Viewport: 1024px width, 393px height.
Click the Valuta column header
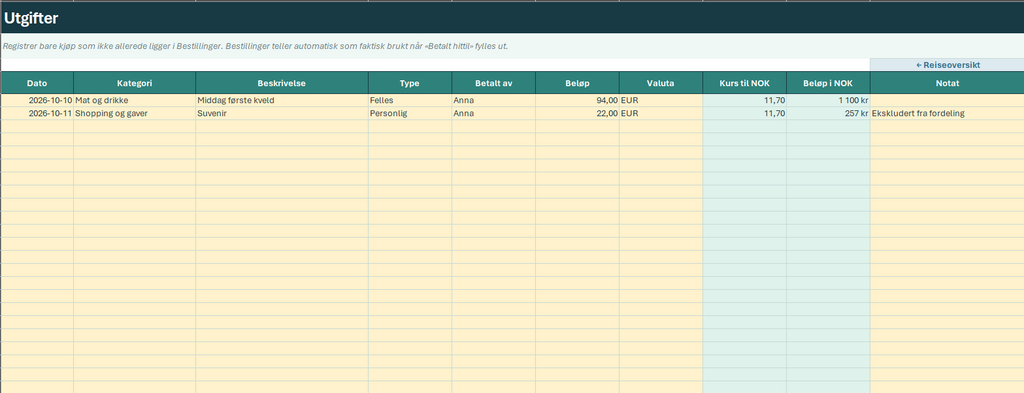point(661,83)
